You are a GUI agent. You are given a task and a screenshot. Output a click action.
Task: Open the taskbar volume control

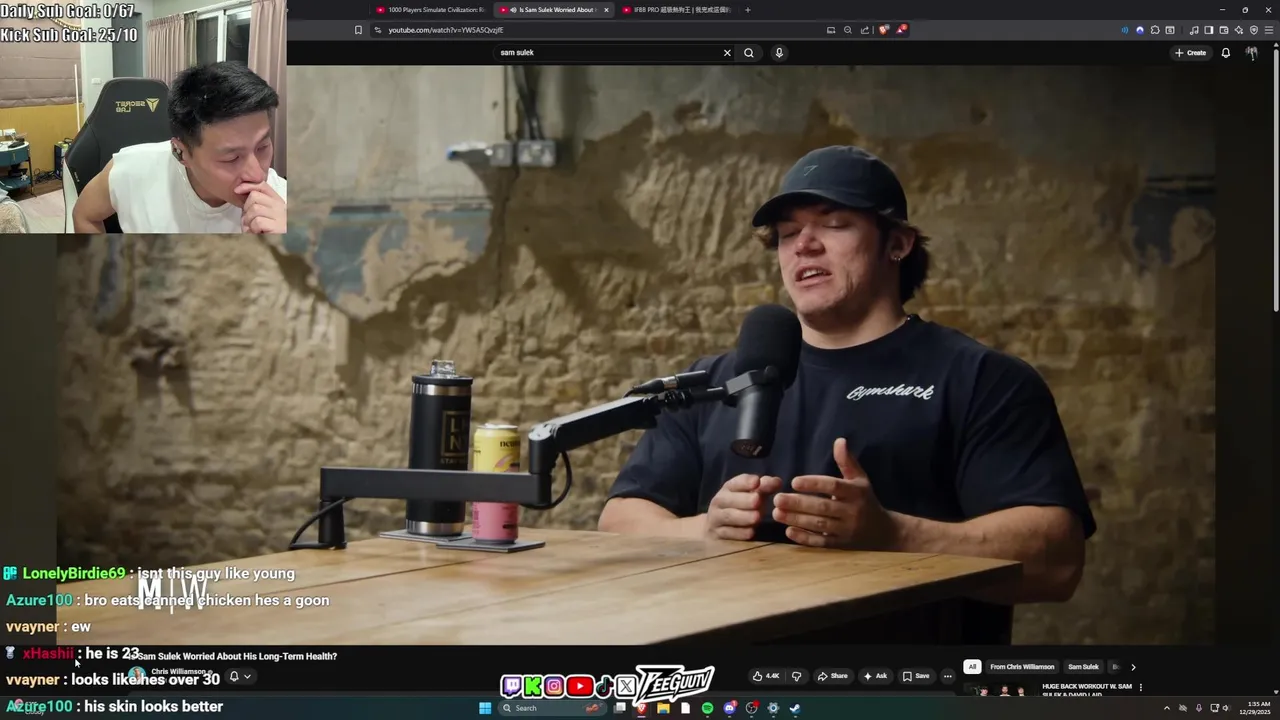(1226, 708)
